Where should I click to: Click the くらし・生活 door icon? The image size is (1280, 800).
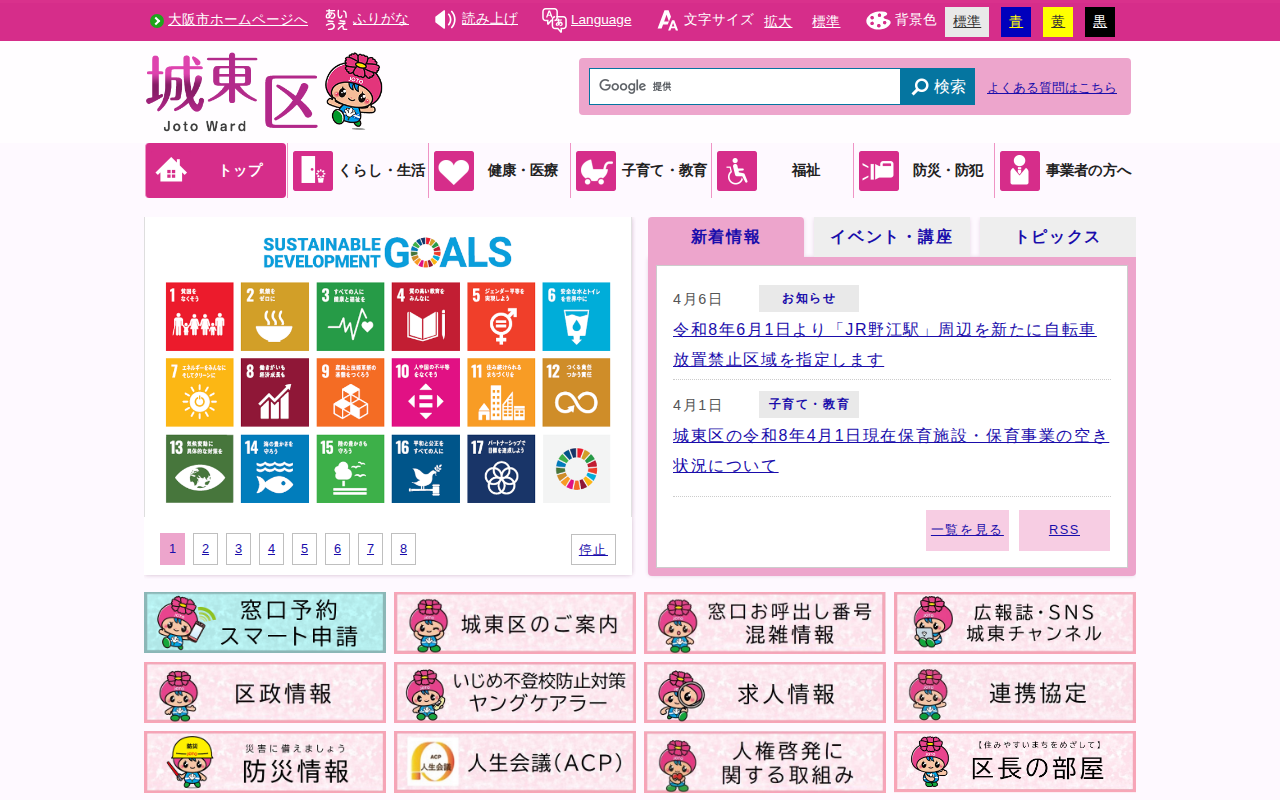coord(313,171)
